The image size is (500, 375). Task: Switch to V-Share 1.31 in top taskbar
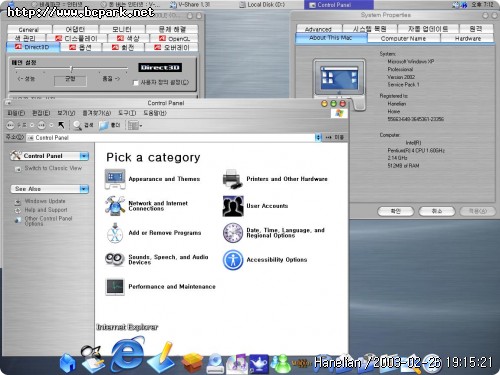point(190,5)
